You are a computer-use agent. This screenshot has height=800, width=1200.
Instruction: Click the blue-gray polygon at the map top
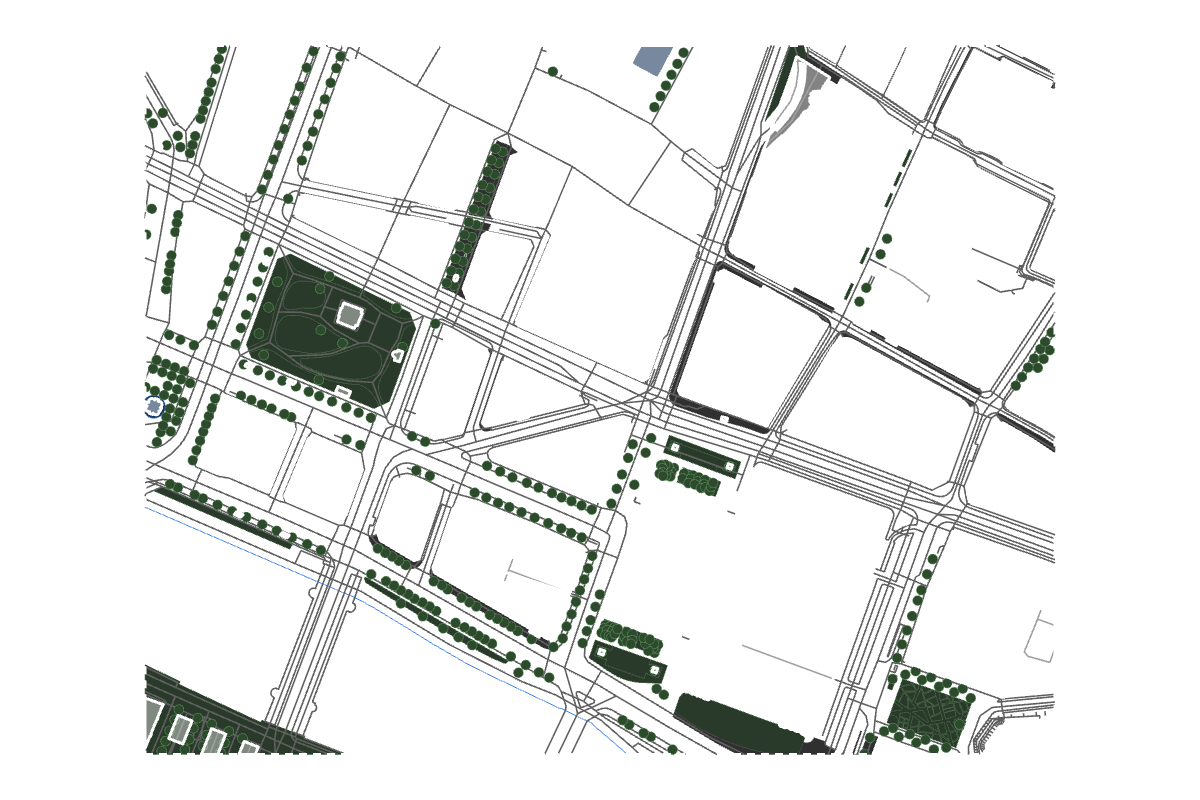click(652, 60)
